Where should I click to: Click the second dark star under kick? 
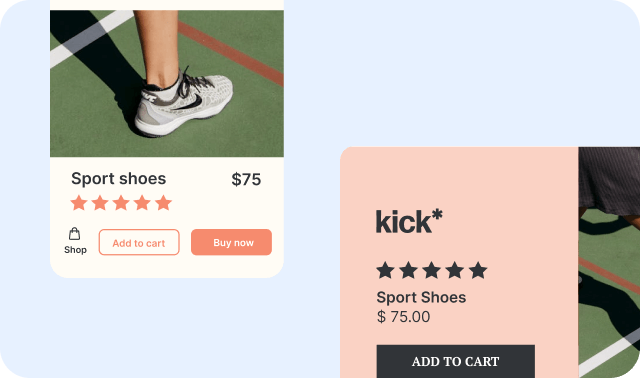pos(408,271)
